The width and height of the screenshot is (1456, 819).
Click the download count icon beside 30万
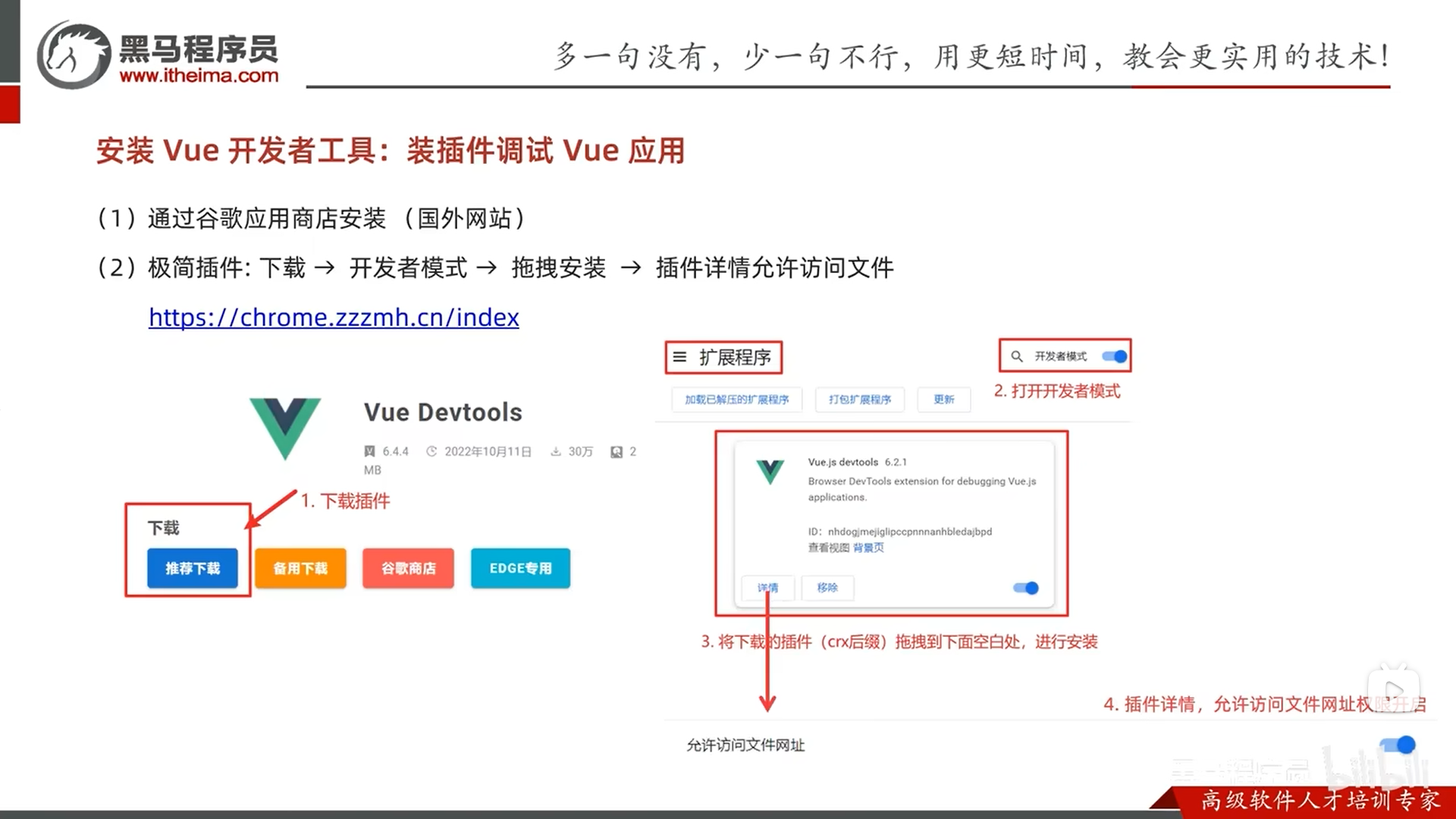click(556, 451)
